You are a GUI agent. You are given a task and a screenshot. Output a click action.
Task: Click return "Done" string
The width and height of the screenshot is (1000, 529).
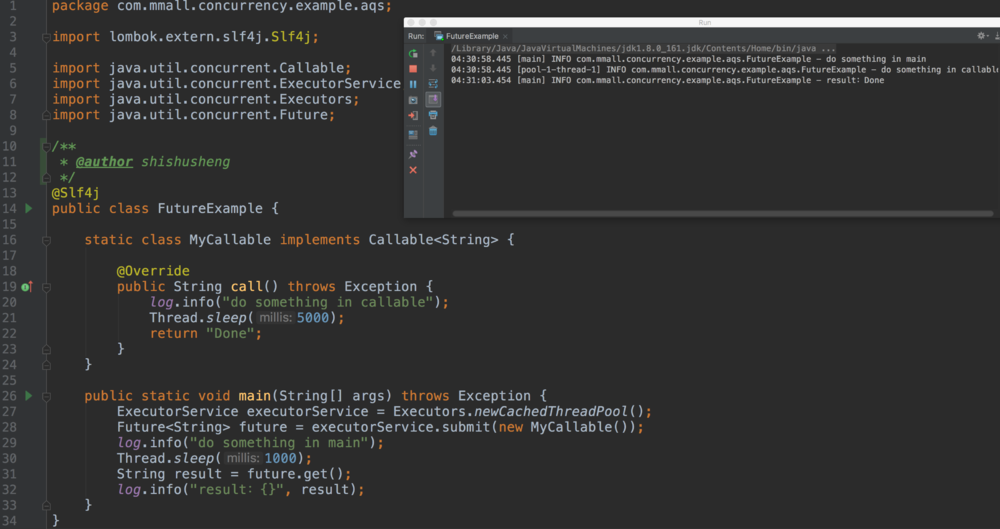coord(230,334)
